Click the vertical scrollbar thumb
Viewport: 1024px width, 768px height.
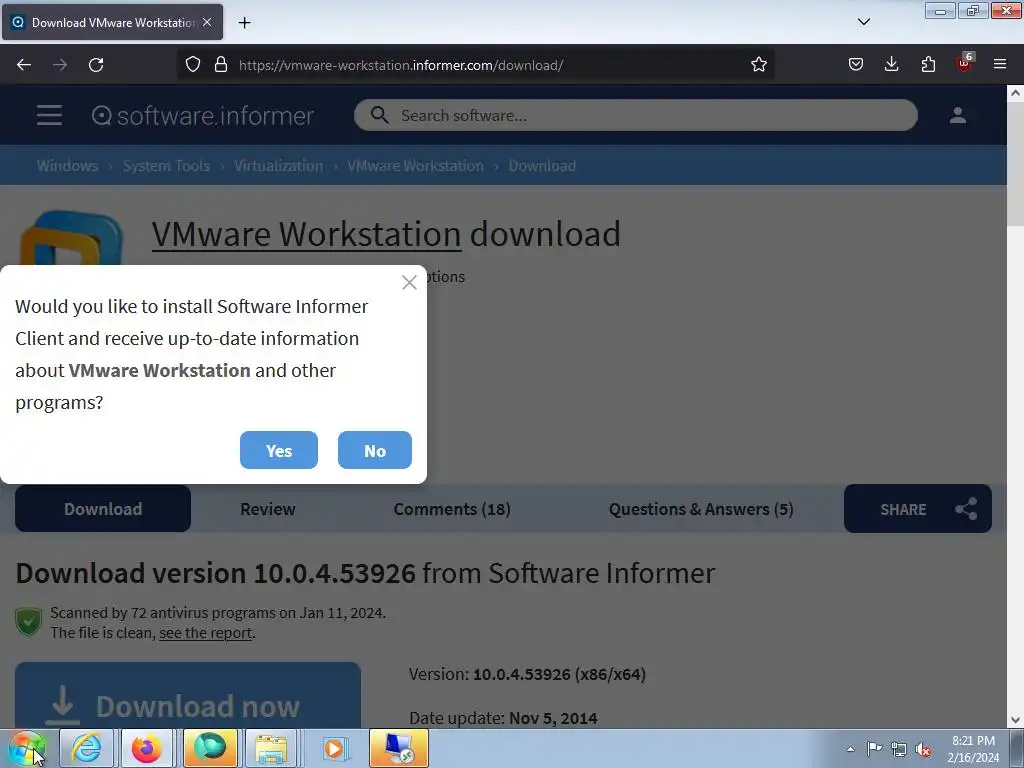click(1015, 164)
